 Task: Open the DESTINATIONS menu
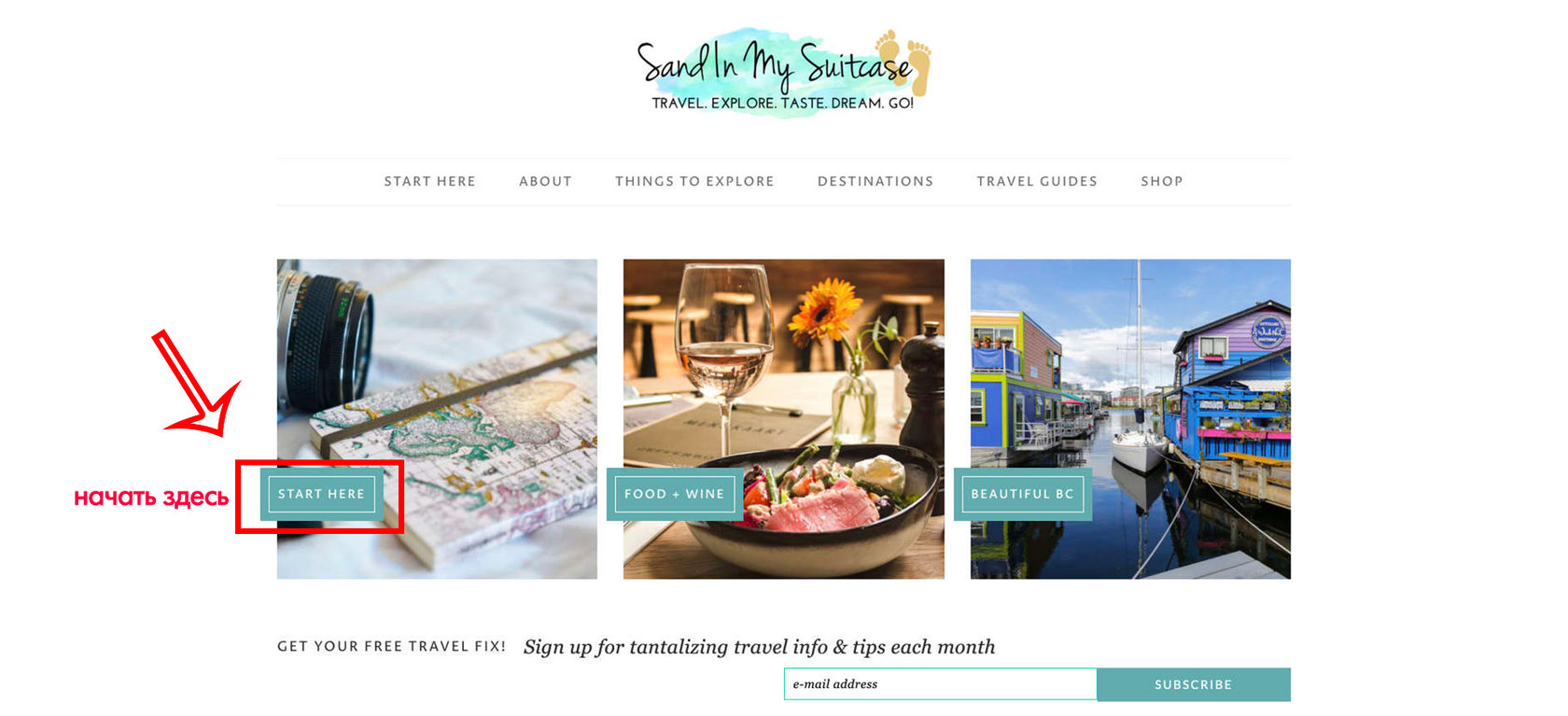(875, 181)
